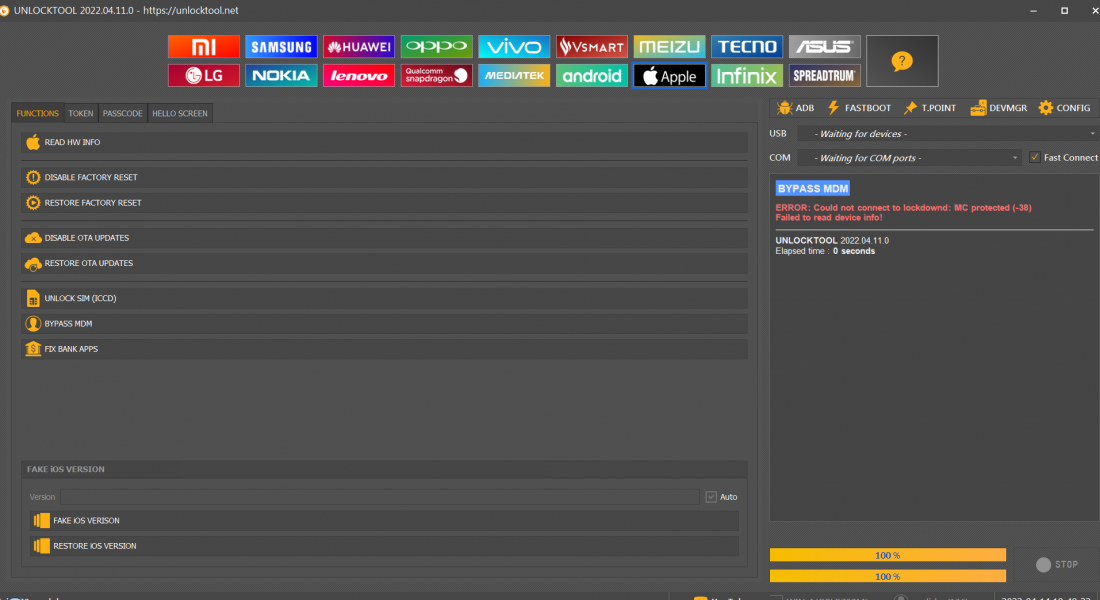
Task: Click Restore Factory Reset
Action: [384, 203]
